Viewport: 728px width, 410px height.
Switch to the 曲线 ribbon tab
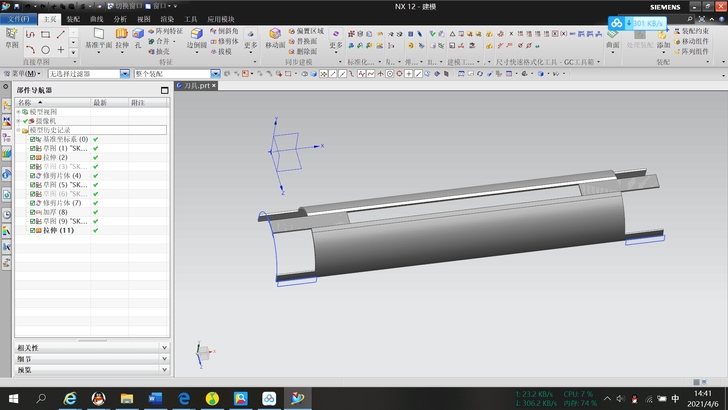point(97,19)
